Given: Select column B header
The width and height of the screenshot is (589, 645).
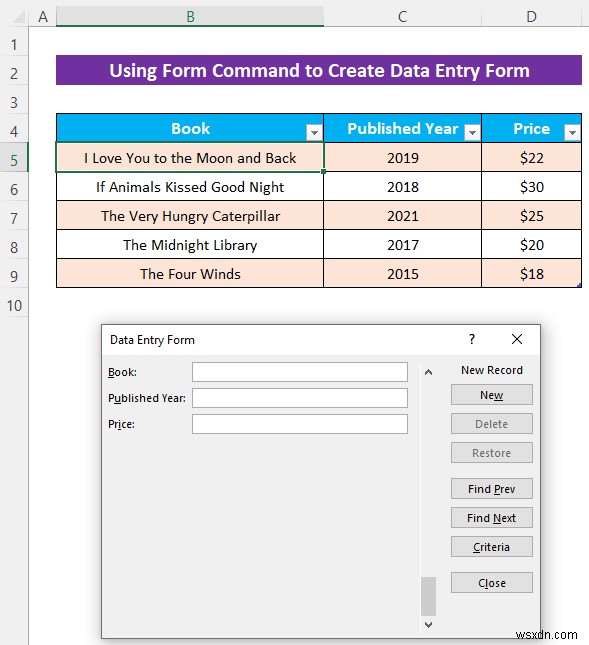Looking at the screenshot, I should (190, 16).
